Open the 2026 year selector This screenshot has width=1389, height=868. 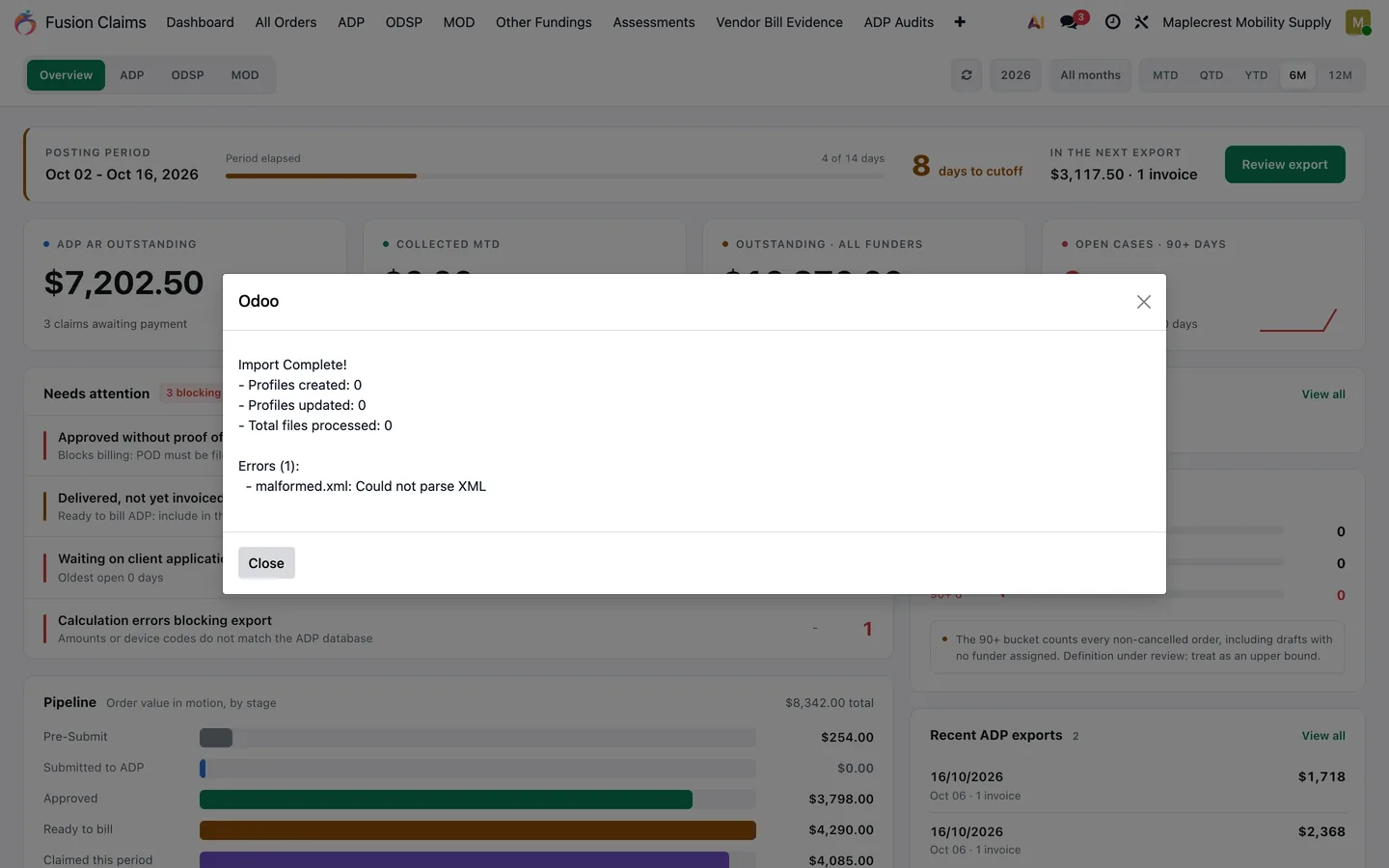[1016, 75]
